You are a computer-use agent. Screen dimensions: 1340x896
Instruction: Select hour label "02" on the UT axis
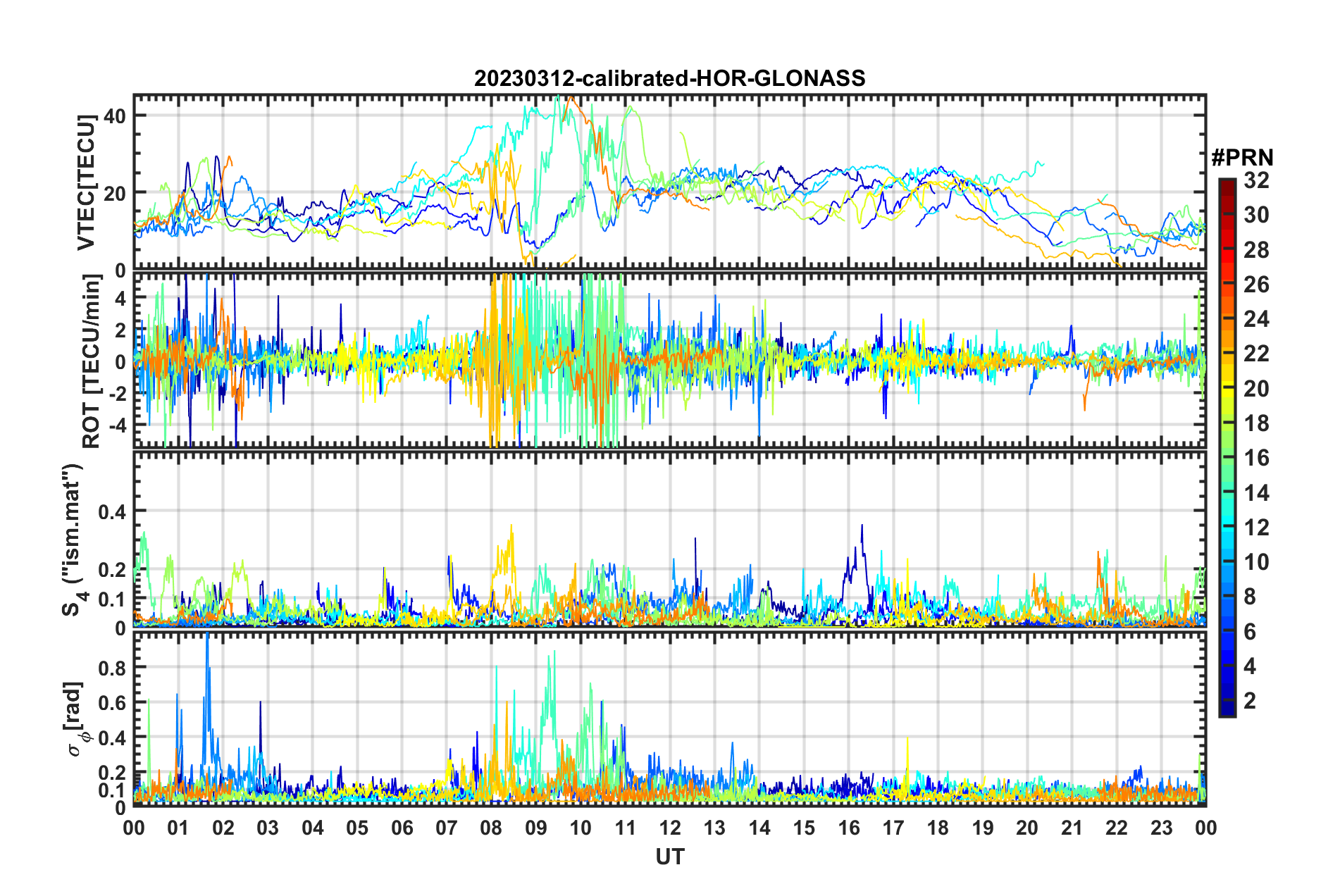(223, 828)
